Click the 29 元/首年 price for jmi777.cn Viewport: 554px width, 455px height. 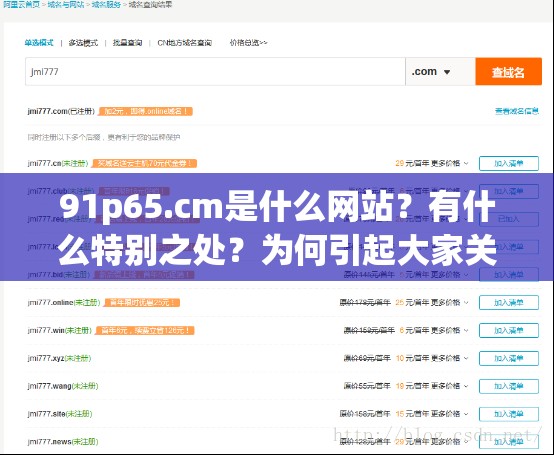(412, 163)
